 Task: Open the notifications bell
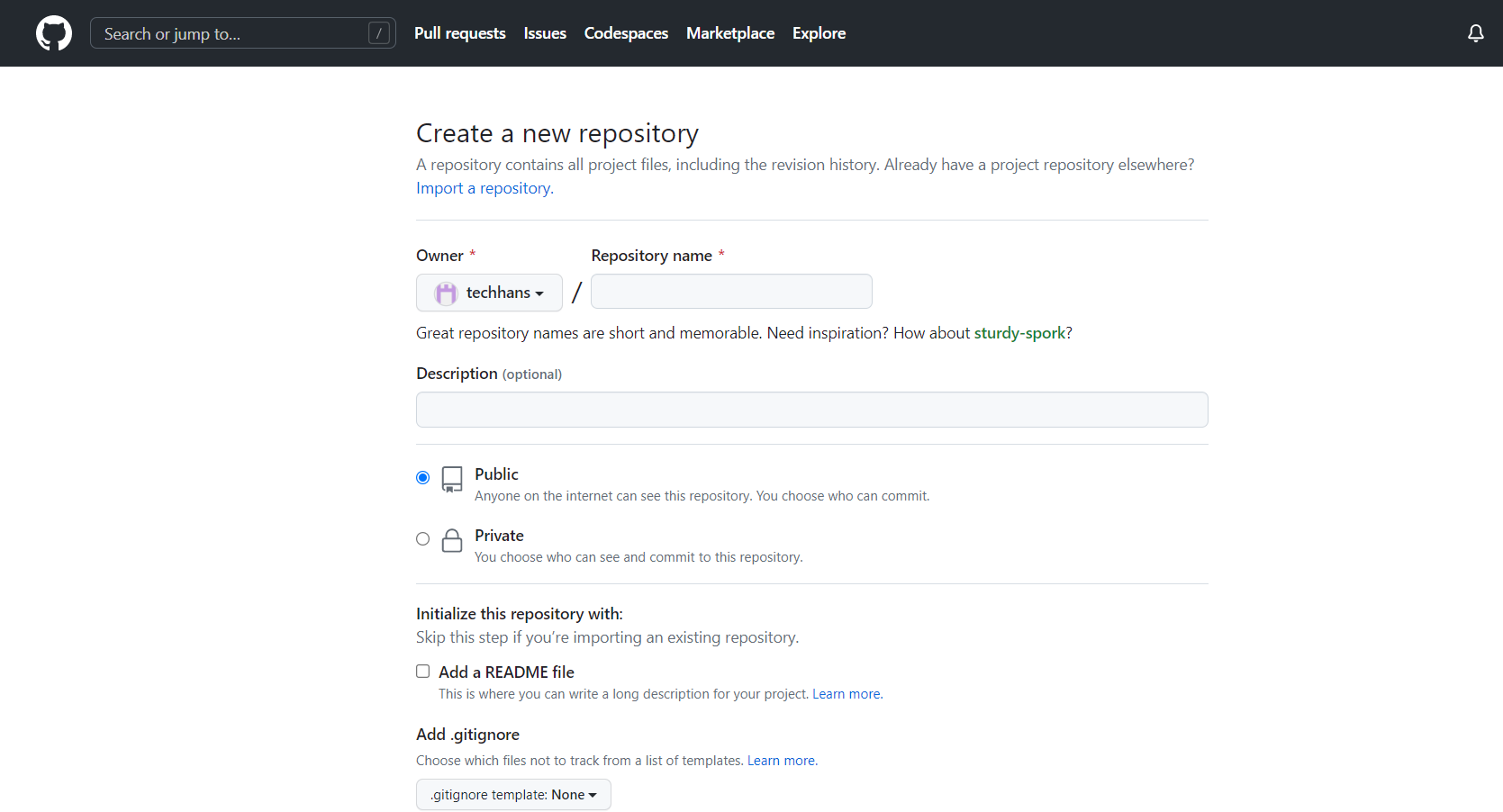1475,33
